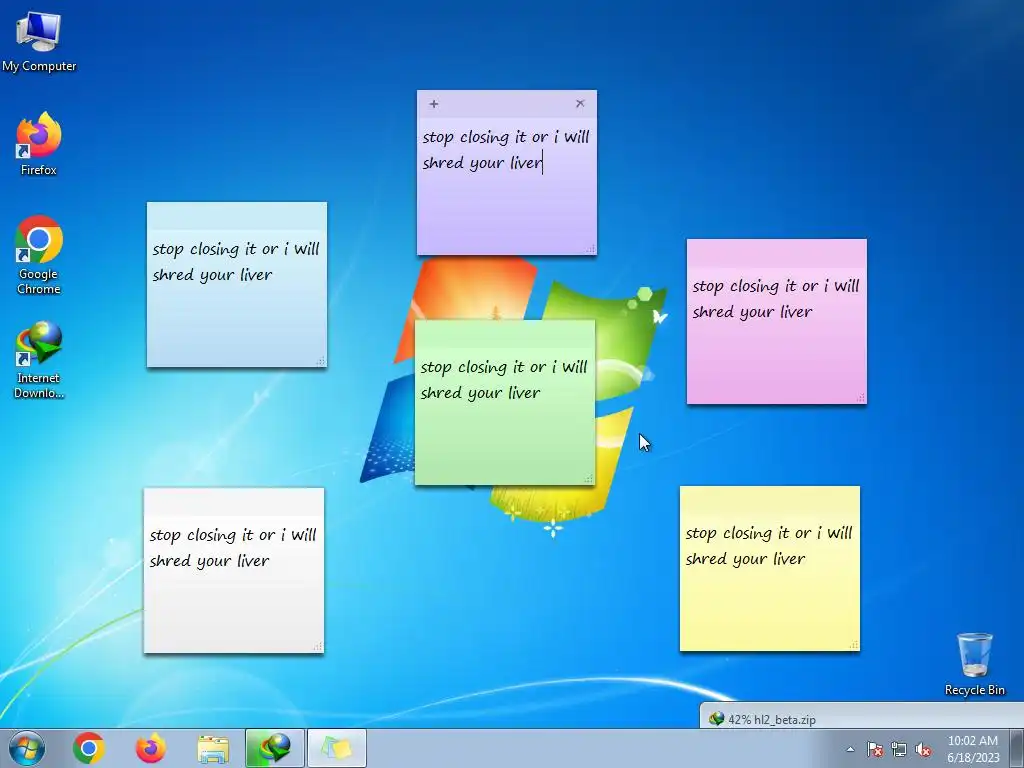The image size is (1024, 768).
Task: Click text inside the pink sticky note
Action: [x=776, y=298]
